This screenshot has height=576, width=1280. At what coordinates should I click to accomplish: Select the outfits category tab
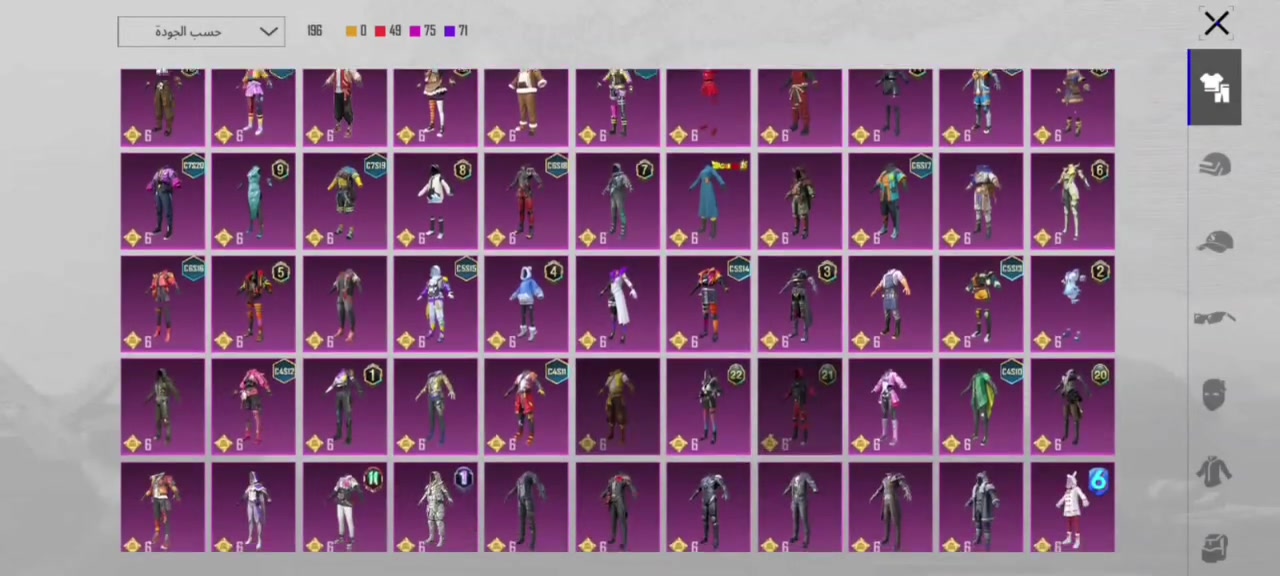coord(1215,88)
